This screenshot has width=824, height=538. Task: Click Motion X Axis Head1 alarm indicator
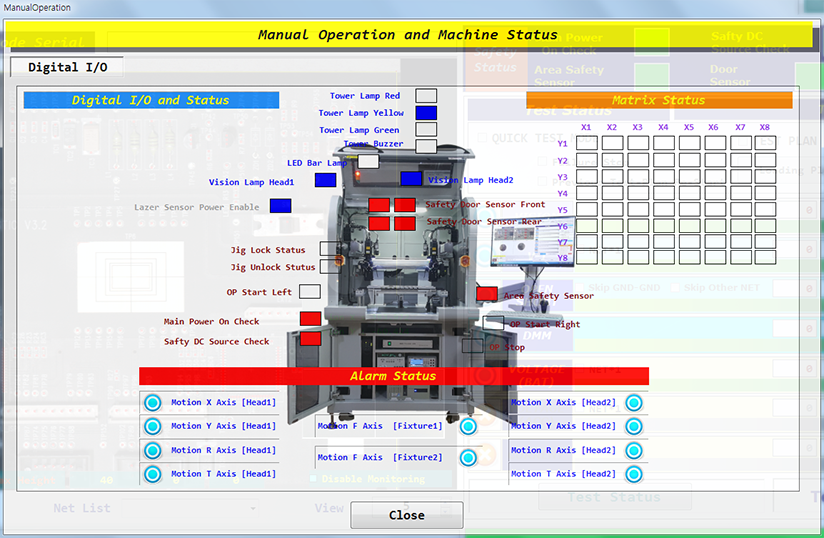tap(152, 403)
